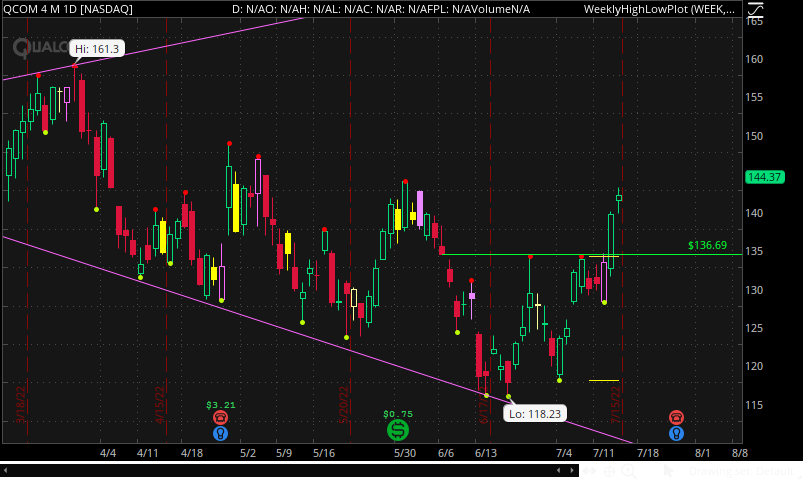Click the Hi: 161.3 price bubble
803x481 pixels.
pos(97,49)
